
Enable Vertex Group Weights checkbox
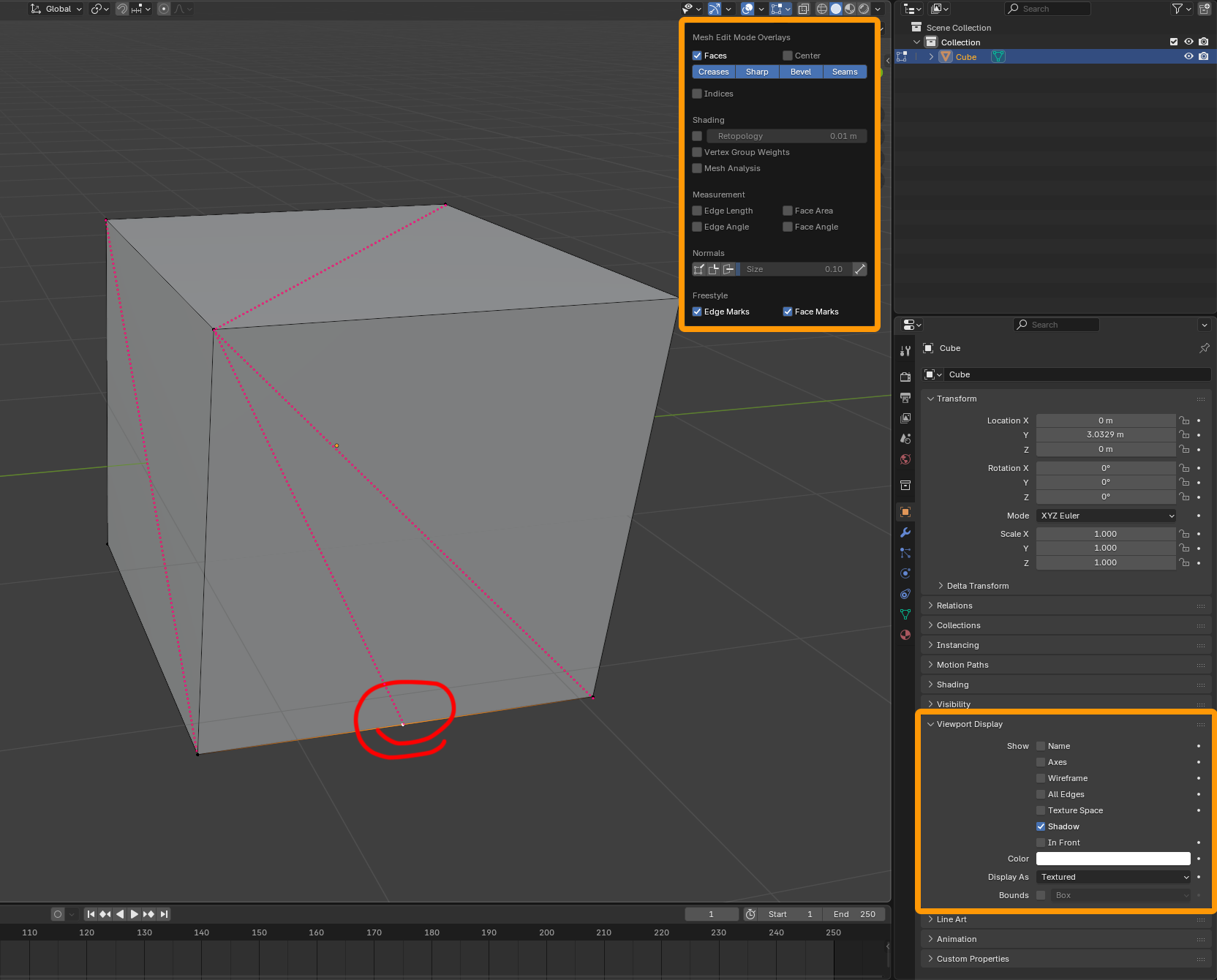point(697,152)
